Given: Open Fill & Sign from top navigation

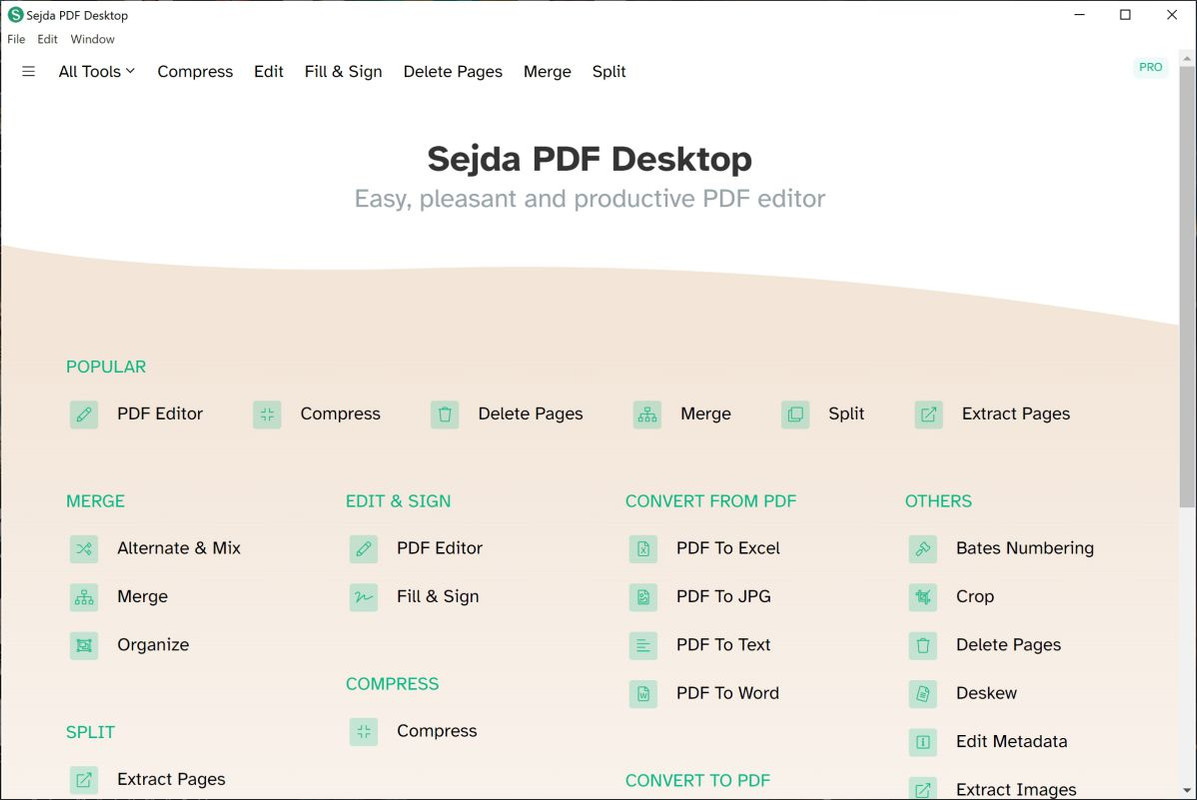Looking at the screenshot, I should (x=344, y=72).
